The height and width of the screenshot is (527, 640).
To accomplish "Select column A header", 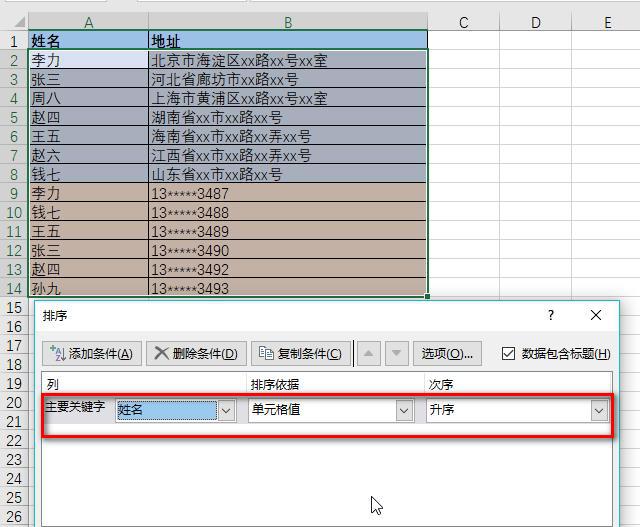I will tap(89, 22).
